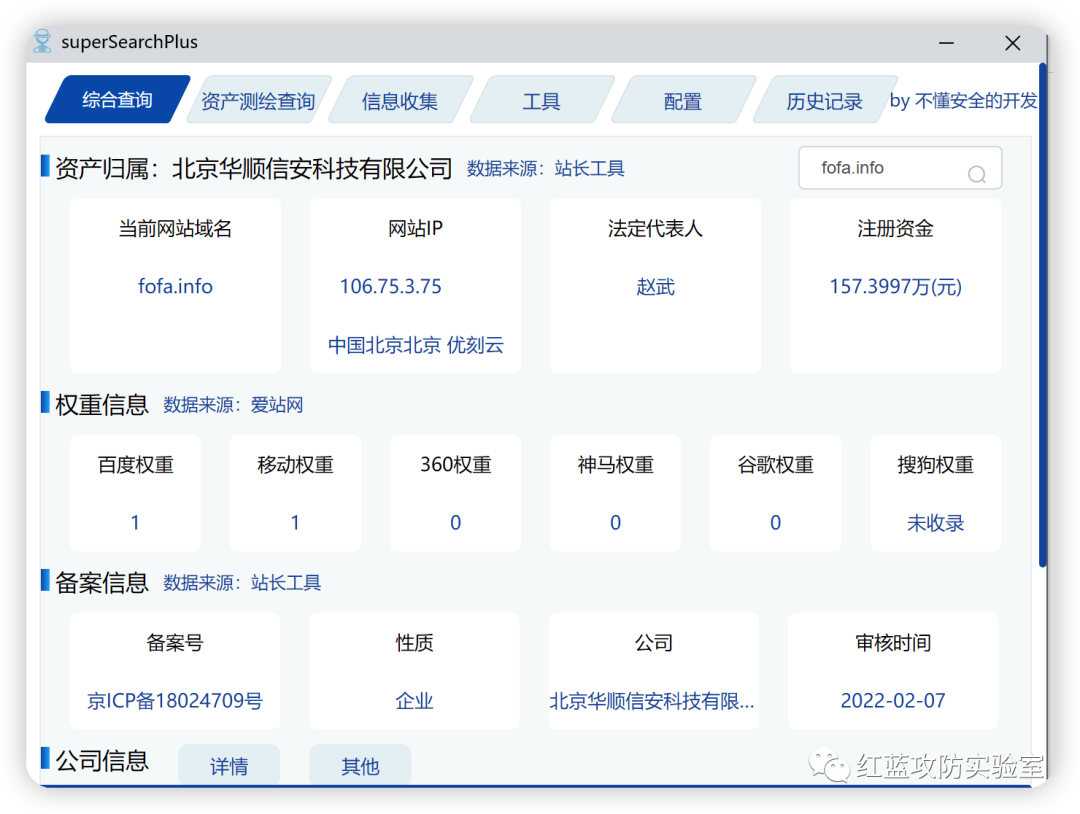This screenshot has height=814, width=1080.
Task: Go to the 配置 tab
Action: [x=683, y=101]
